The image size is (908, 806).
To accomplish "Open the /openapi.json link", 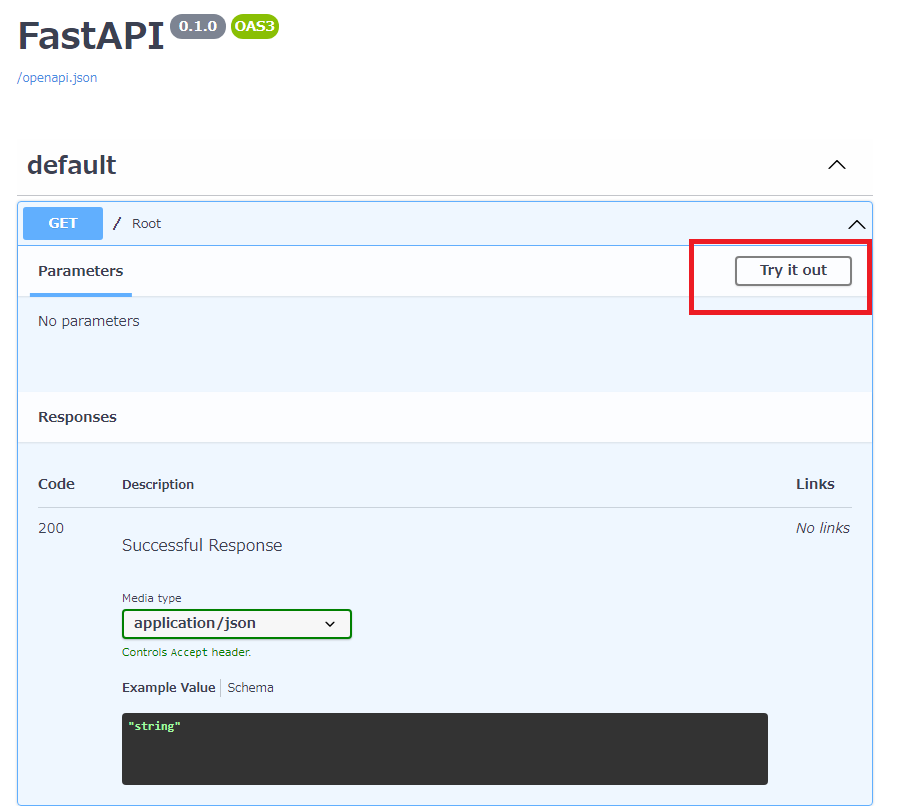I will (x=57, y=78).
